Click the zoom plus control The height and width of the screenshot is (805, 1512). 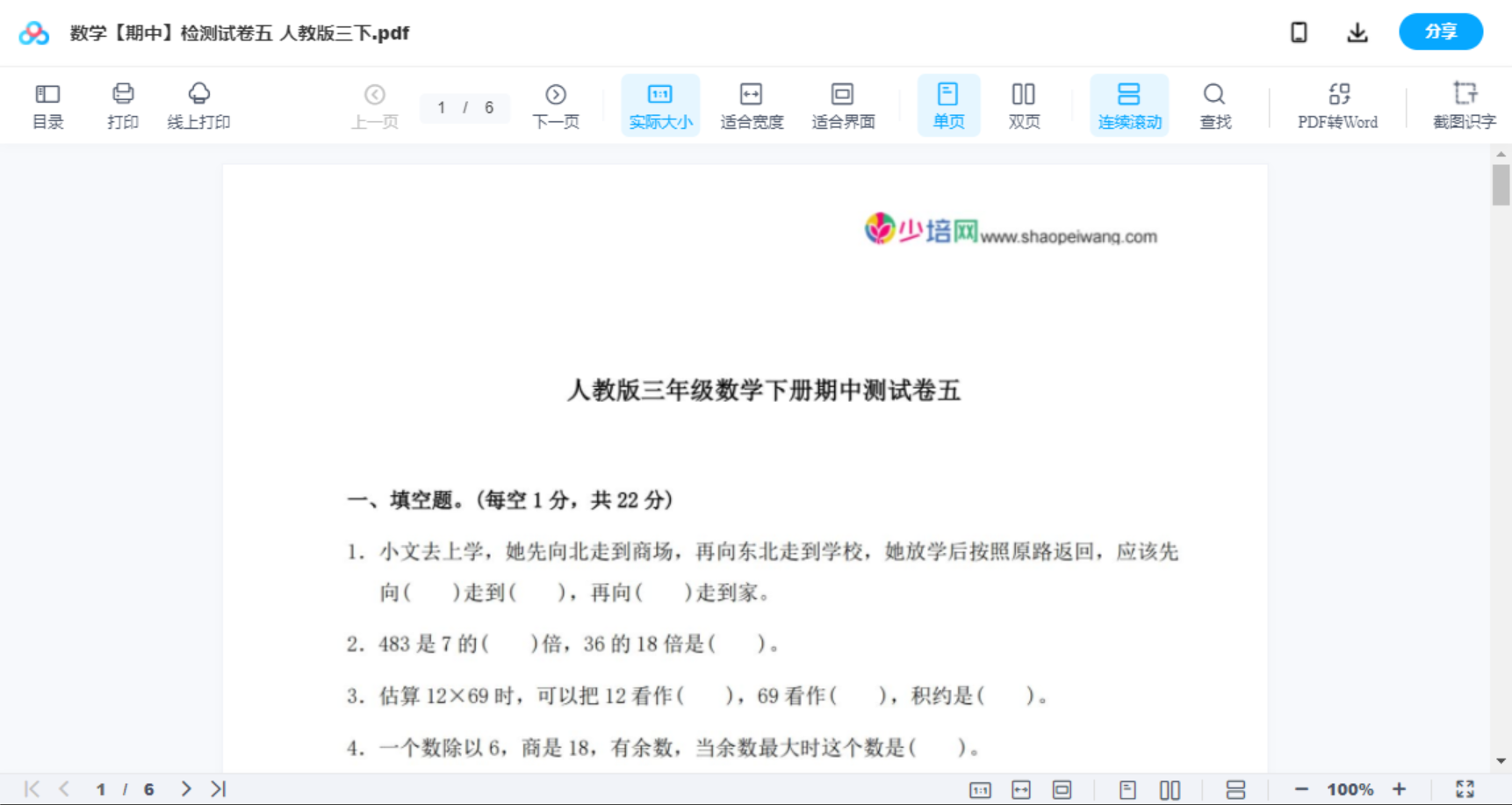(1400, 788)
